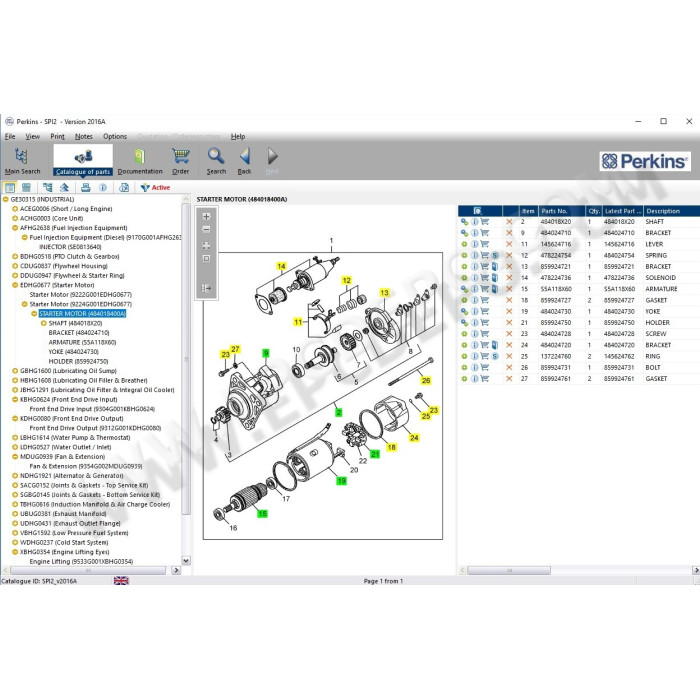Click the info icon in the secondary toolbar
Image resolution: width=700 pixels, height=700 pixels.
click(x=103, y=188)
